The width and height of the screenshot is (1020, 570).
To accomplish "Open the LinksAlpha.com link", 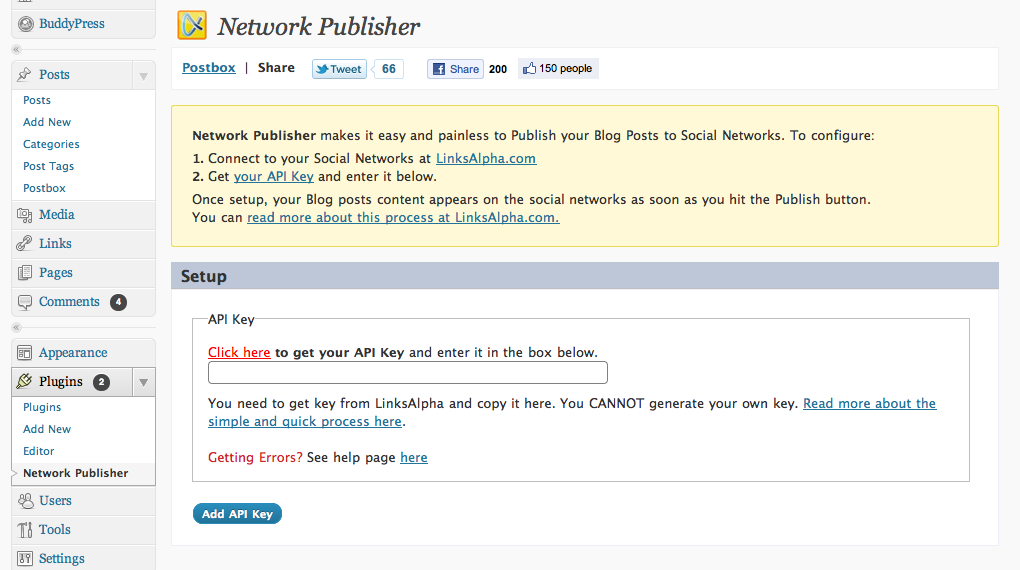I will point(486,159).
